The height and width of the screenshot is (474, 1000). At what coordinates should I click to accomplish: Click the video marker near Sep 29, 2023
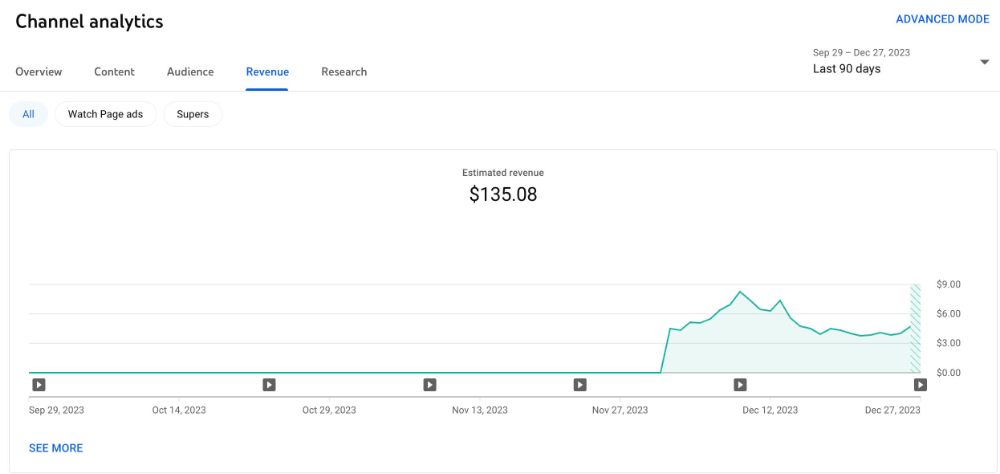(x=39, y=384)
